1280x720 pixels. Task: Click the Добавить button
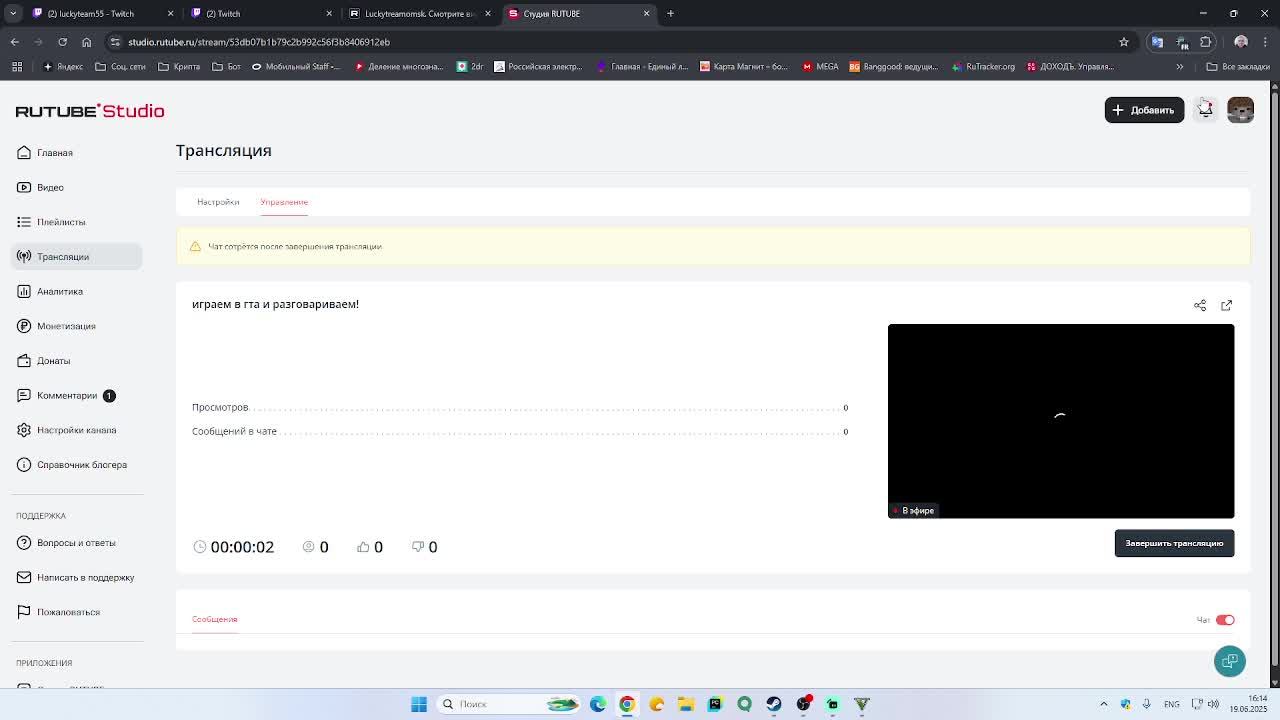coord(1144,110)
